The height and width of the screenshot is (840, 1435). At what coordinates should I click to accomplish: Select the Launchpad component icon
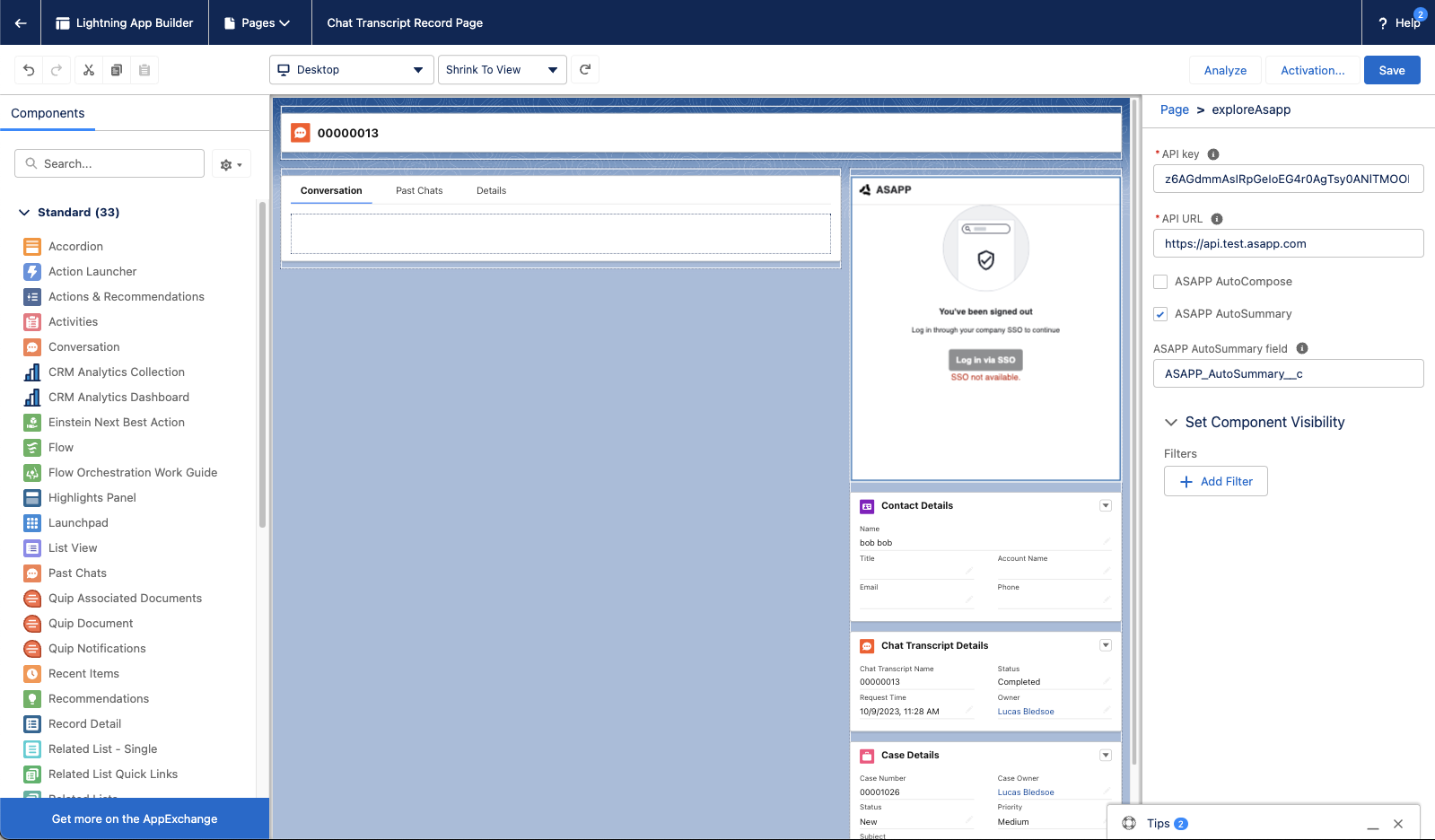pyautogui.click(x=32, y=523)
